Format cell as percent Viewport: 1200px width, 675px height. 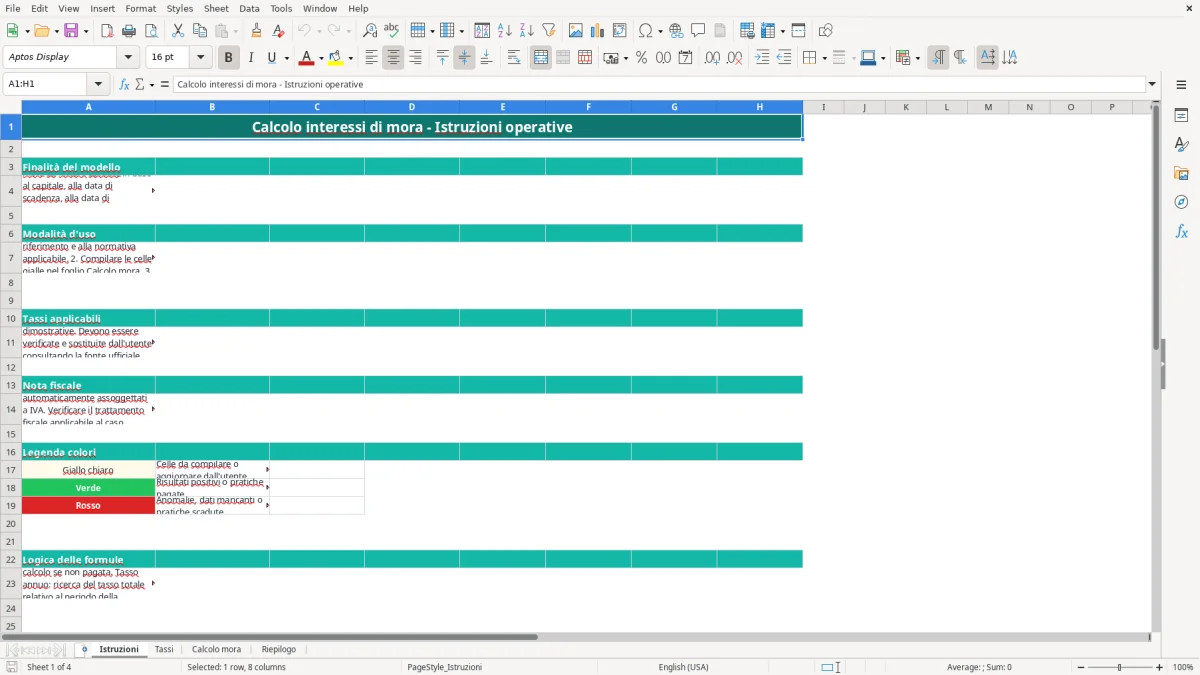point(641,58)
